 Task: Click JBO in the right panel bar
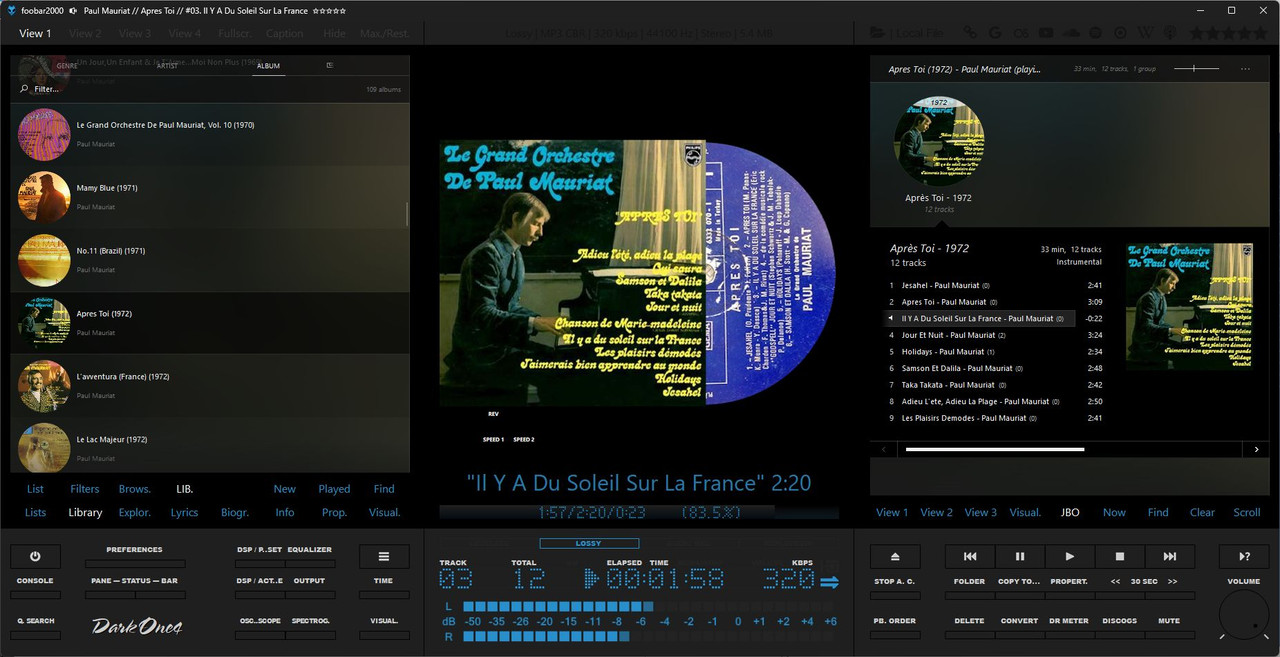click(x=1070, y=512)
